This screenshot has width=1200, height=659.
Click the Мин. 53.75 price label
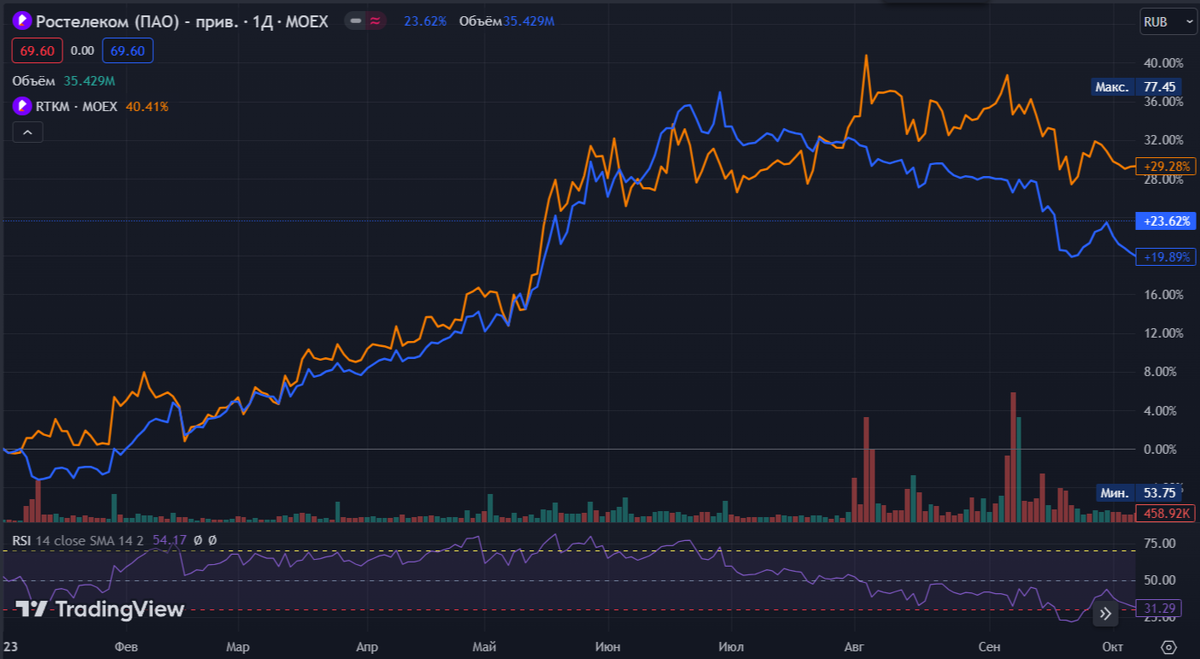1140,493
